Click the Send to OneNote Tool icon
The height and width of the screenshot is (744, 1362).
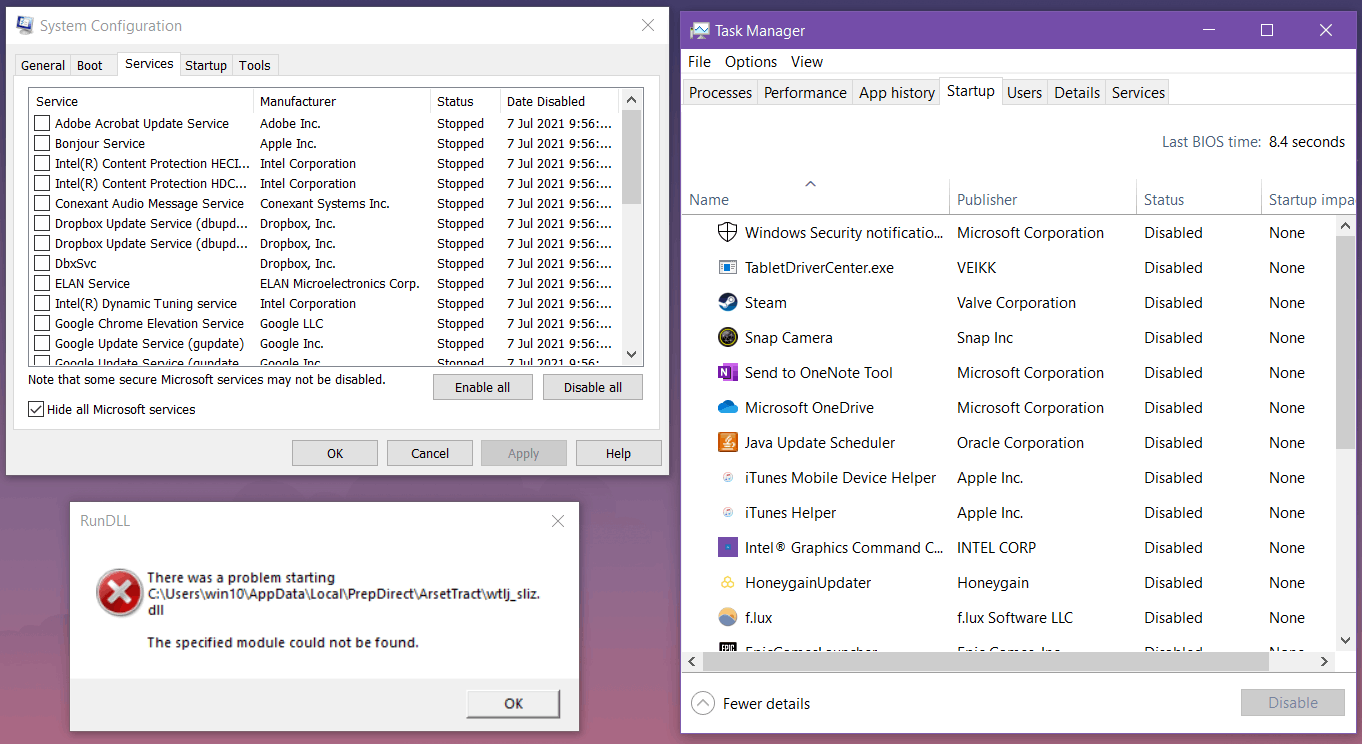point(728,372)
